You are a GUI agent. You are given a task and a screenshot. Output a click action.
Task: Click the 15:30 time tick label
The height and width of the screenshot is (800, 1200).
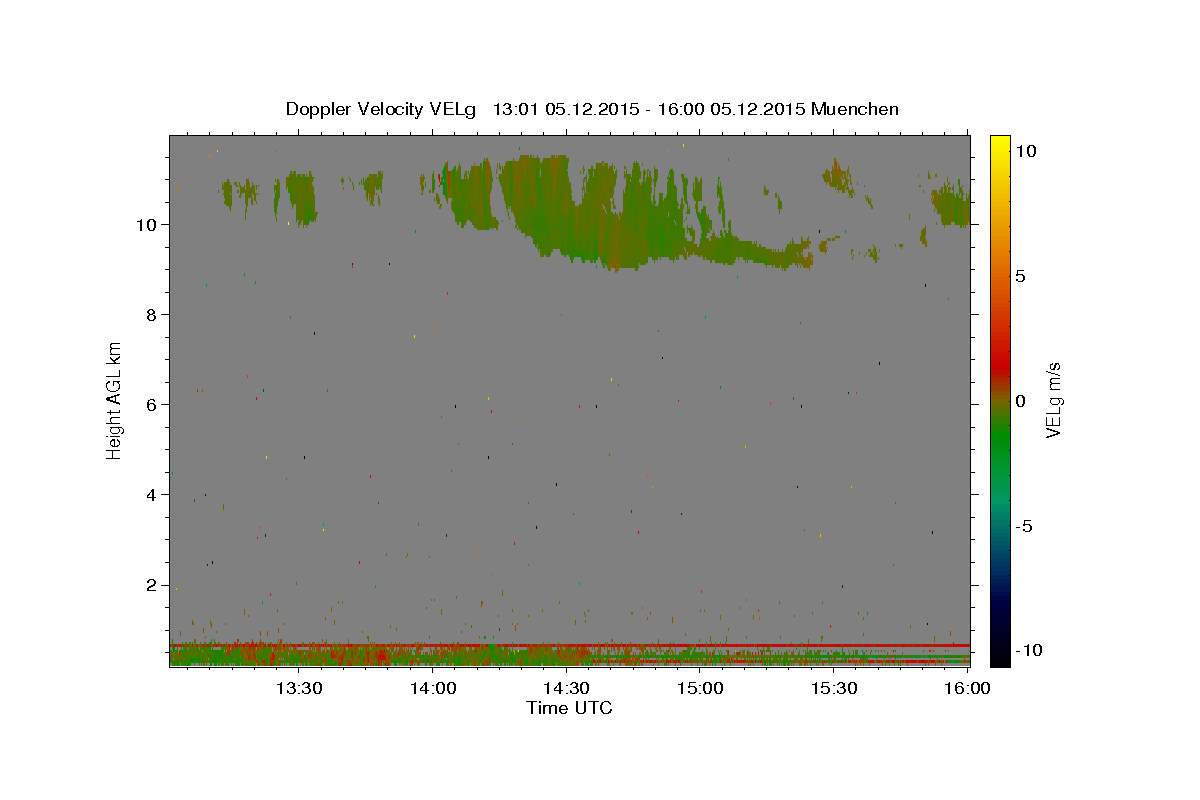point(834,688)
